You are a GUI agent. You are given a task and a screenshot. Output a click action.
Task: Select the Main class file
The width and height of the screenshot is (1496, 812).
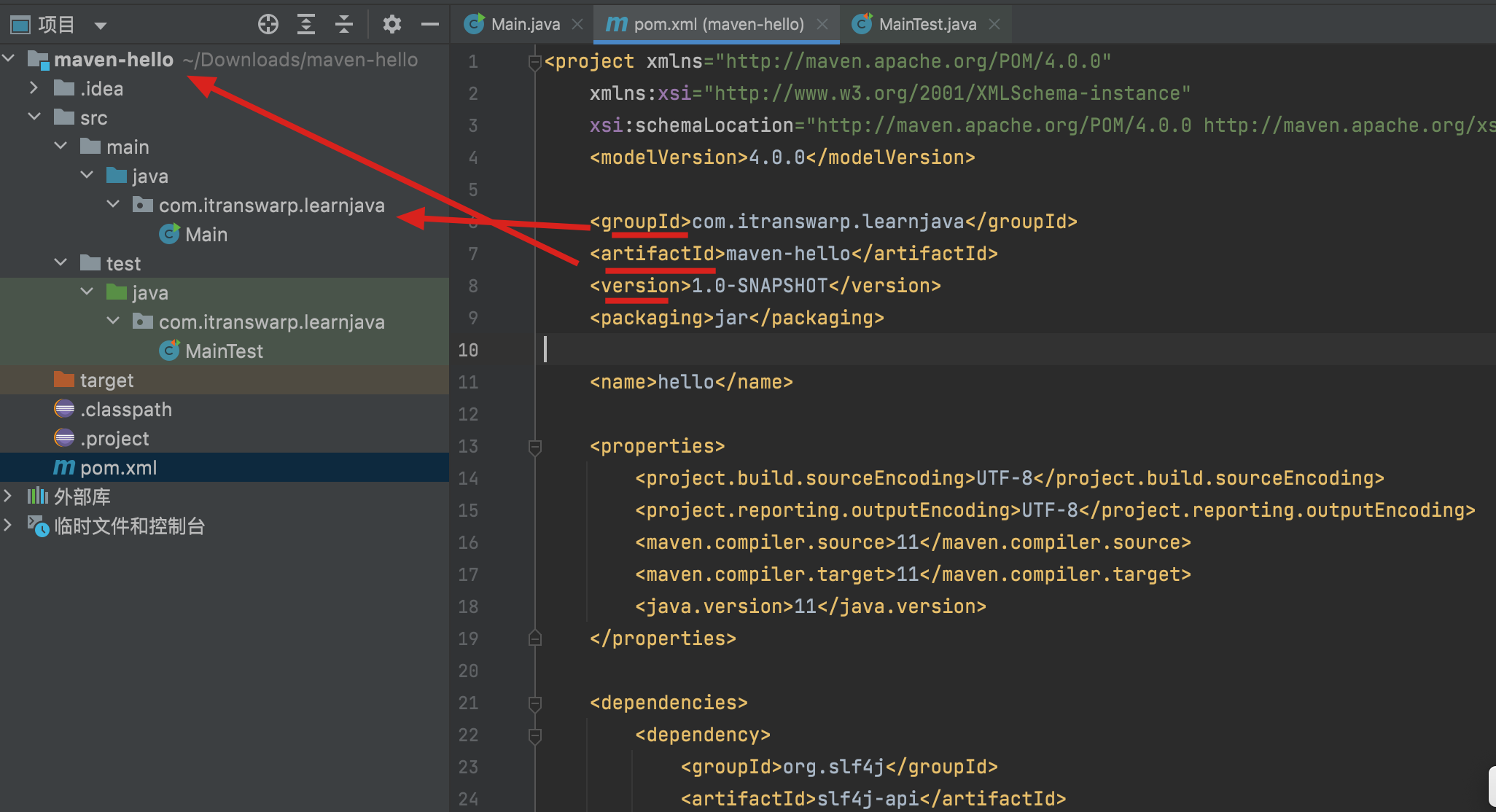[x=225, y=234]
